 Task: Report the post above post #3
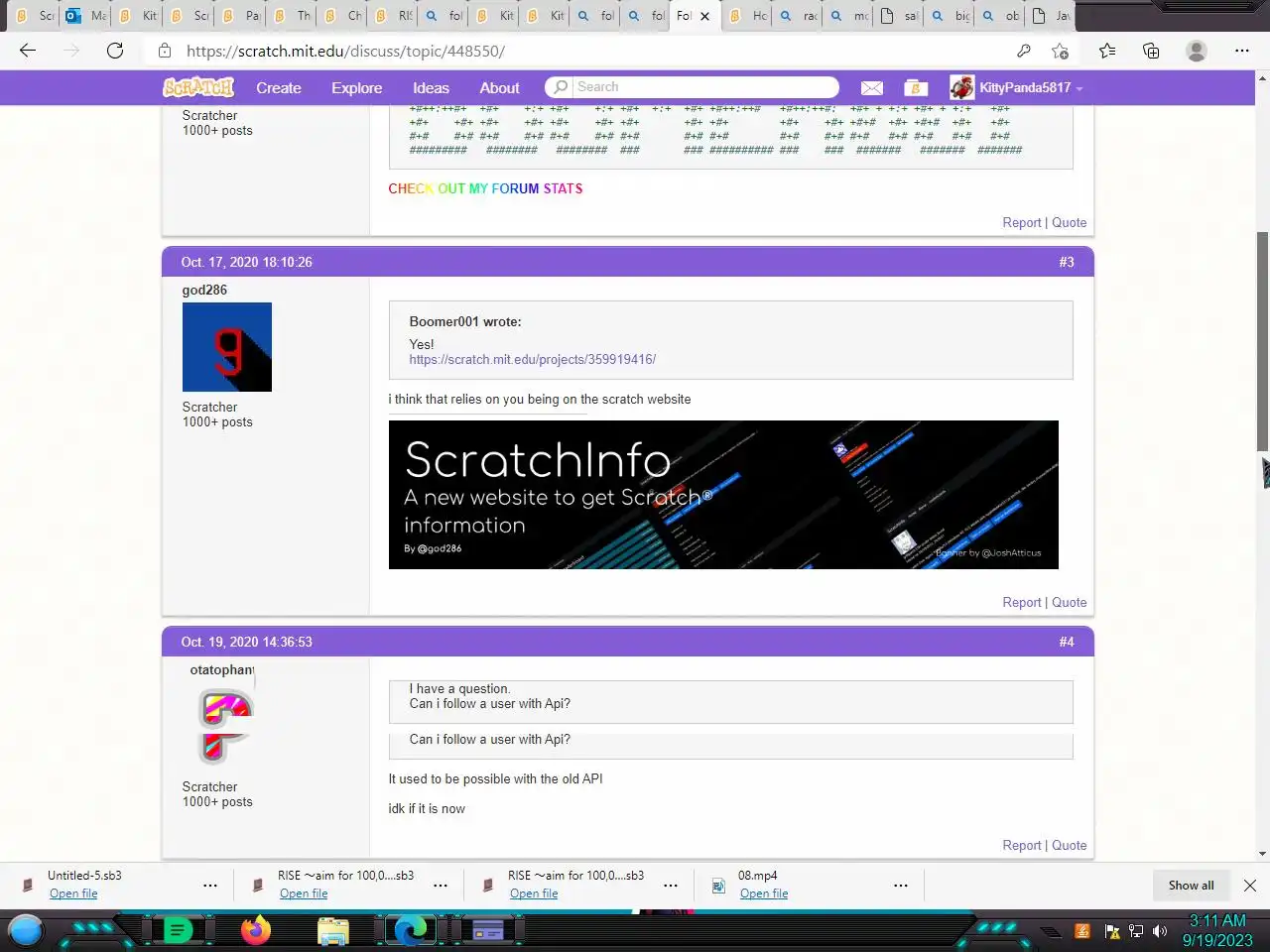pyautogui.click(x=1021, y=223)
